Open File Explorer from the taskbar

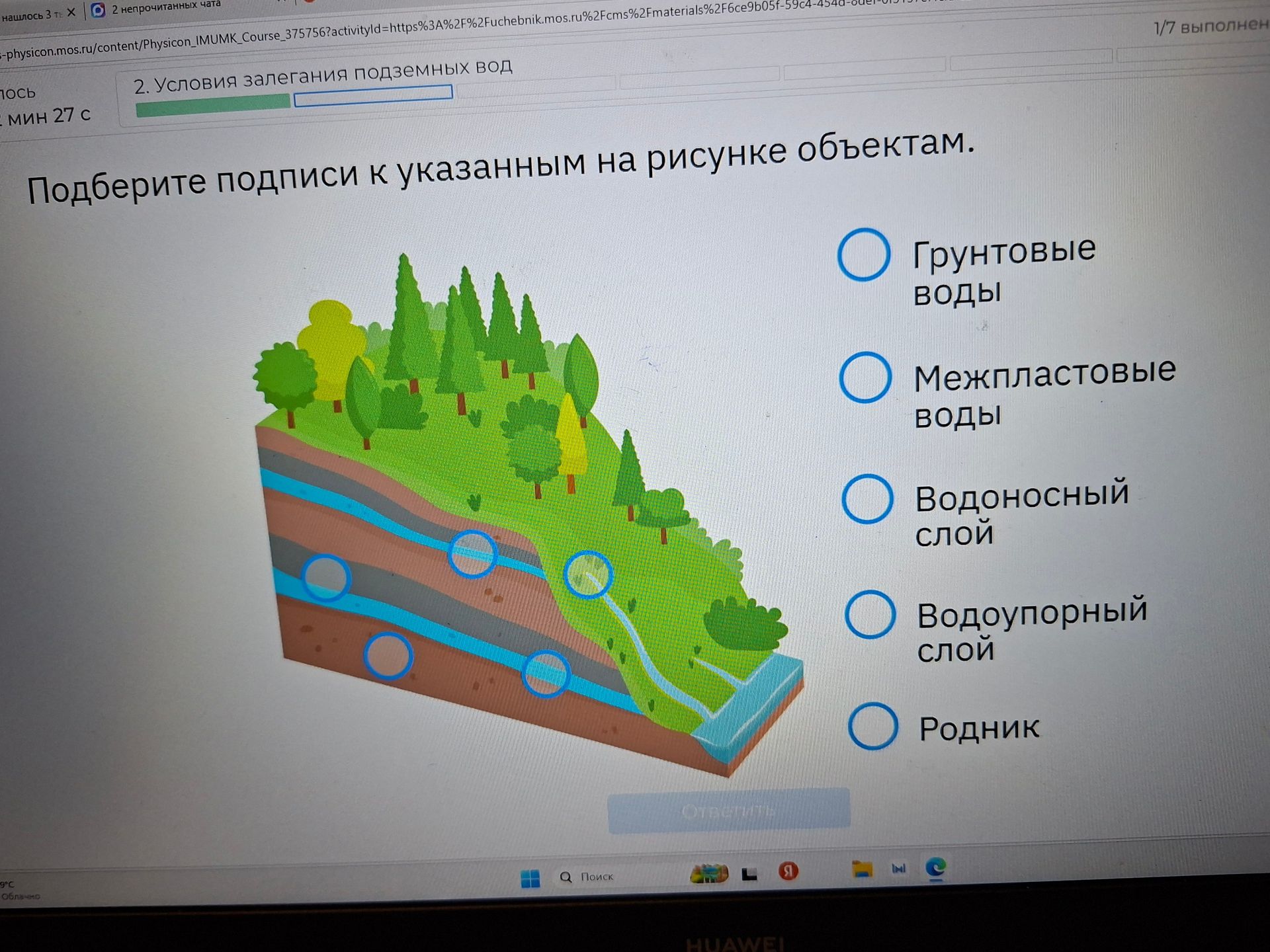(862, 869)
